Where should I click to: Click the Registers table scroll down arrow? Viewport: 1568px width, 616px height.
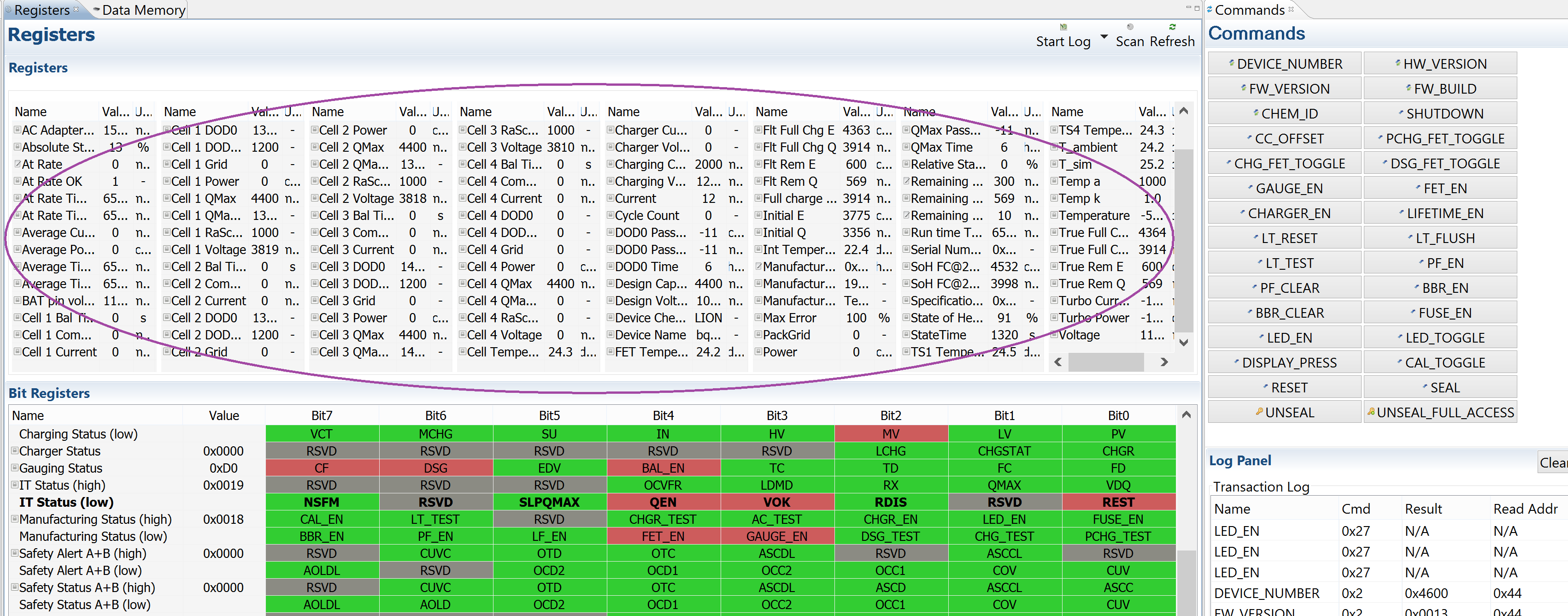(1183, 343)
